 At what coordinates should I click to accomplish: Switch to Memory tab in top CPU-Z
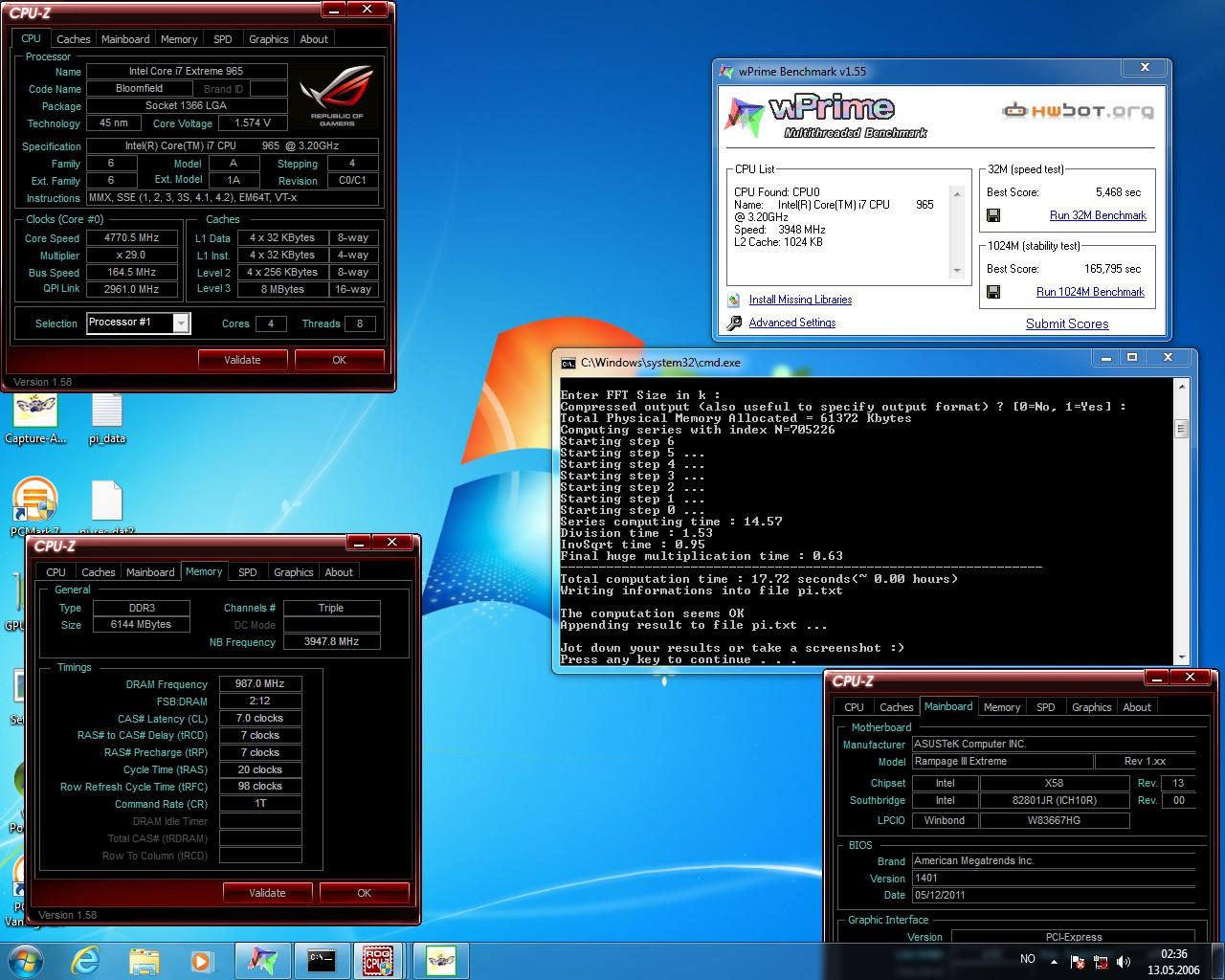point(179,39)
